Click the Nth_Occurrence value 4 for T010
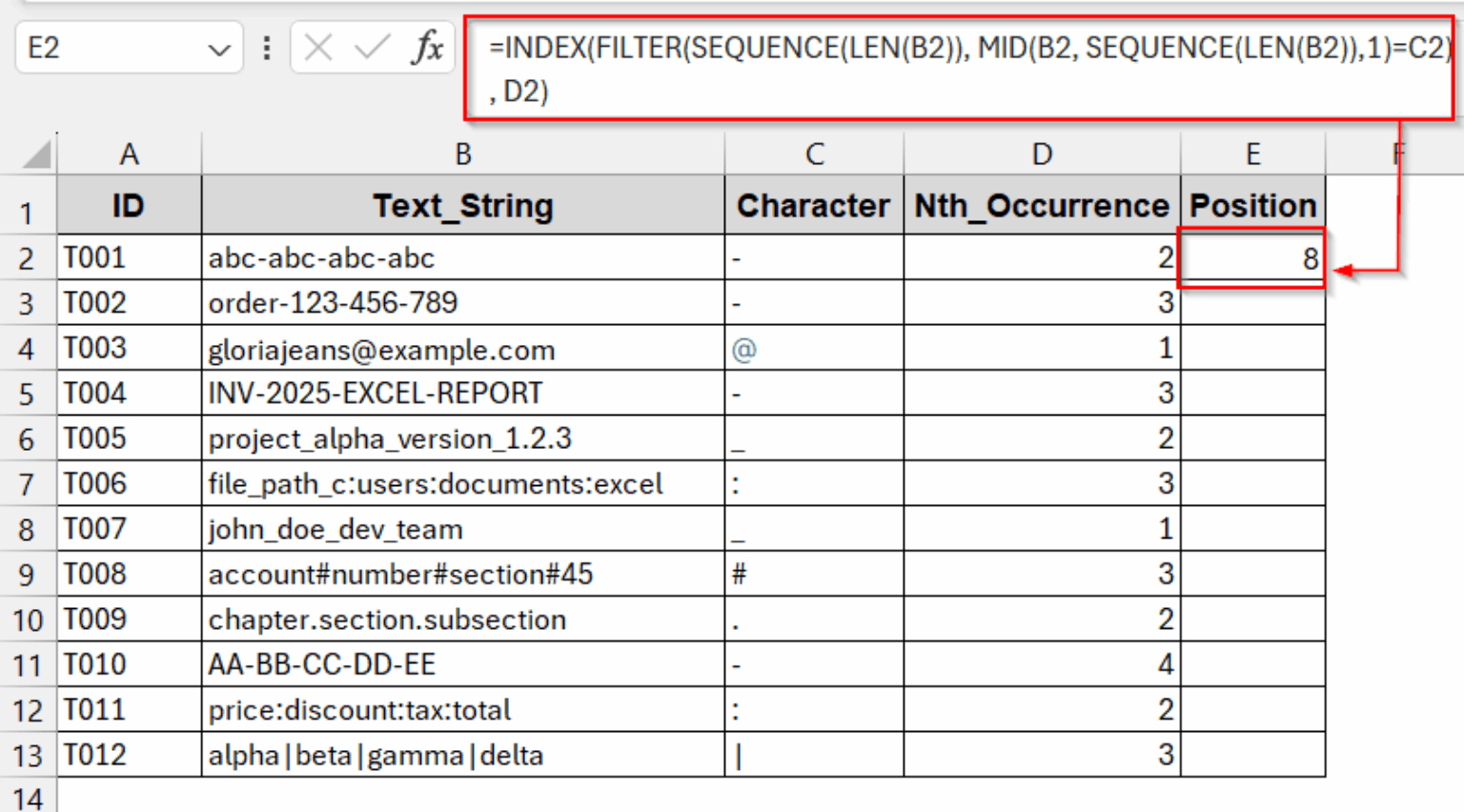1464x812 pixels. (1042, 664)
